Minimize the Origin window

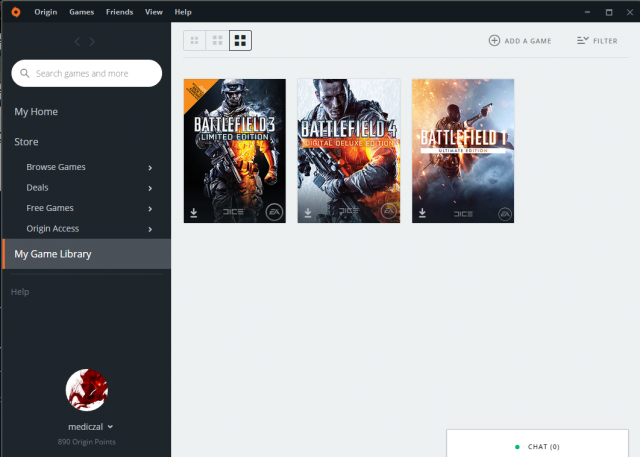pos(587,12)
